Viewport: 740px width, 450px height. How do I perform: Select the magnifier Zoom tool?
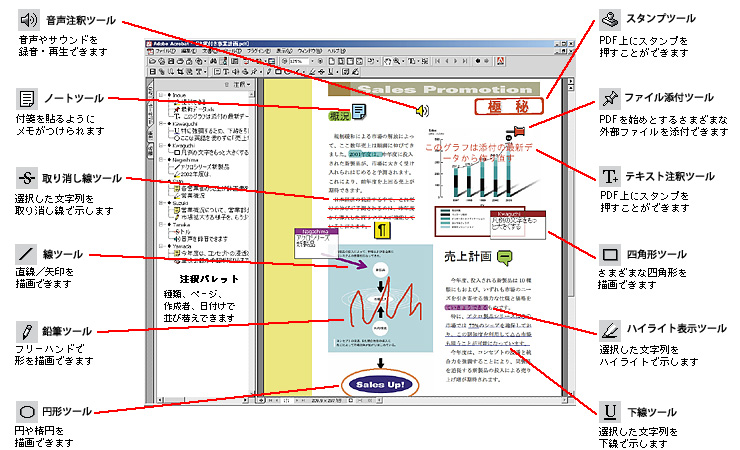[x=396, y=61]
